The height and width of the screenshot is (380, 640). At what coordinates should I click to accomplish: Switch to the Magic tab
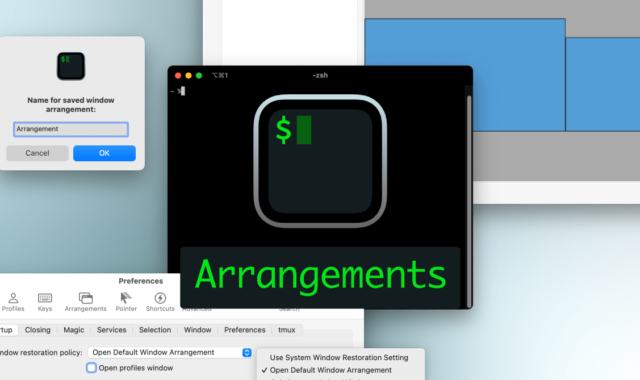pyautogui.click(x=74, y=330)
